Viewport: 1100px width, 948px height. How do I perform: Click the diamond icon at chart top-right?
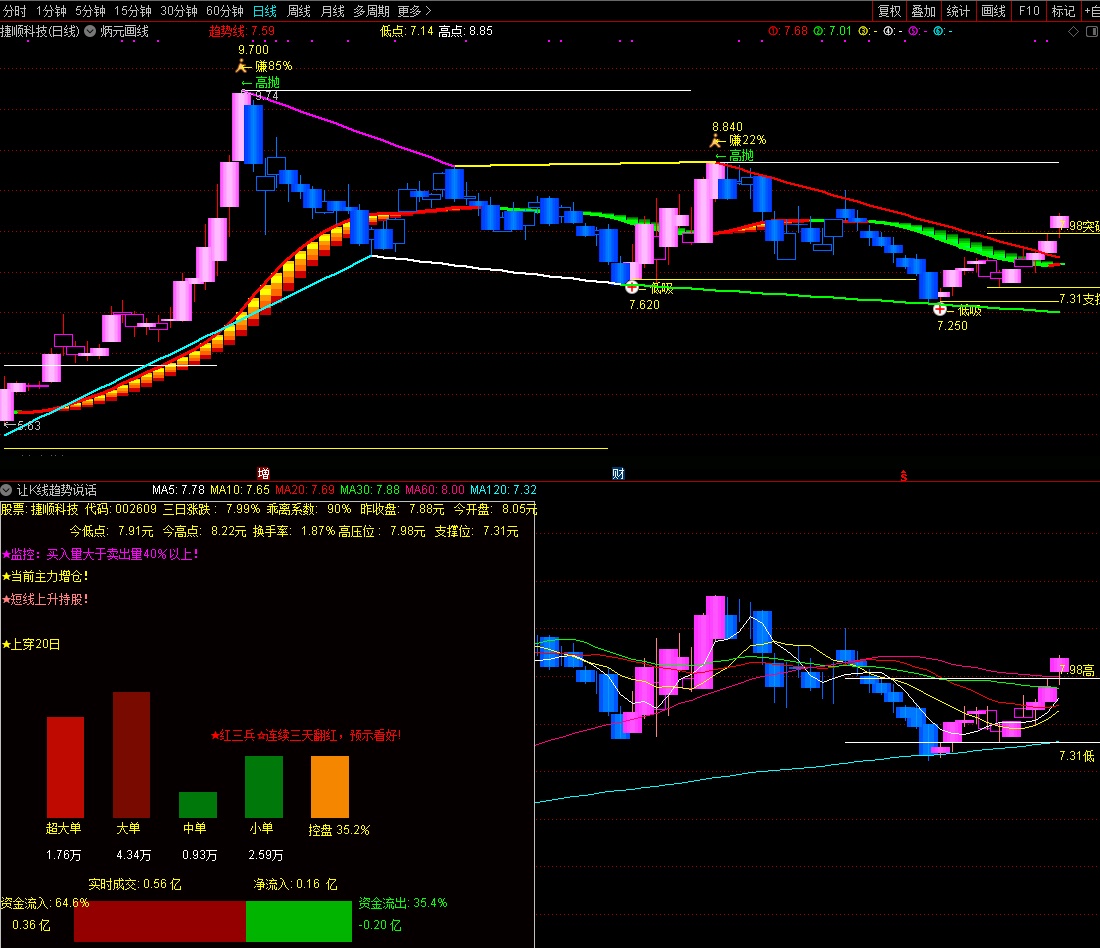1073,32
